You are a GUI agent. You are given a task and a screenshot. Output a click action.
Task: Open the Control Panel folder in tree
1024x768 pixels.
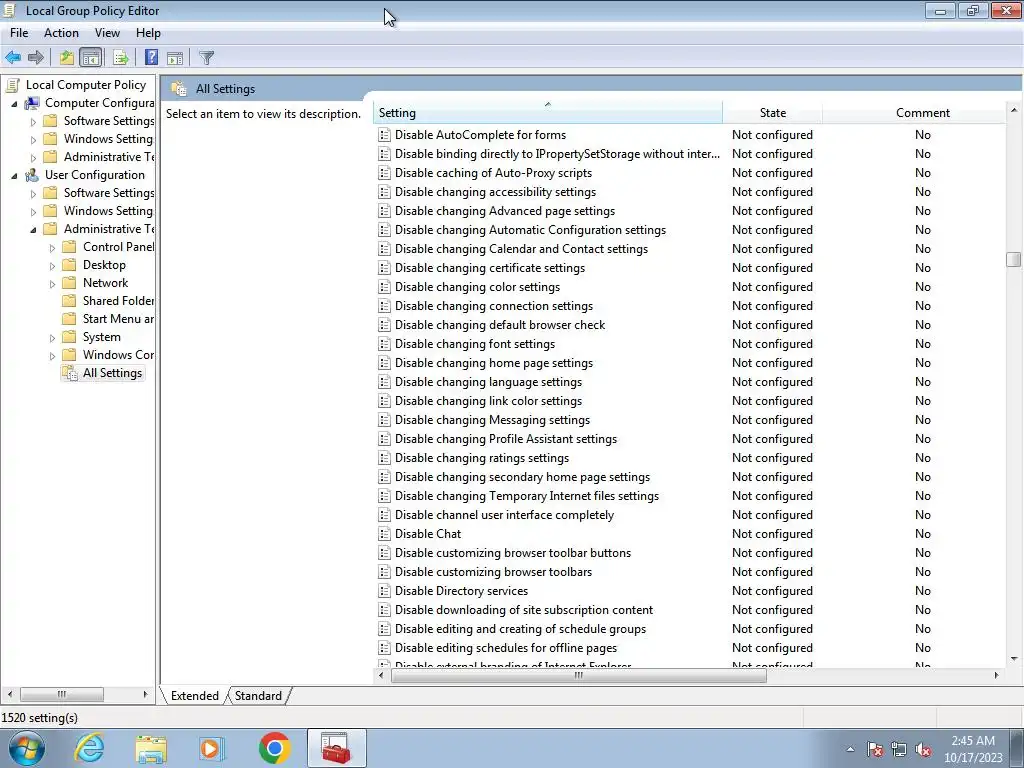tap(118, 247)
